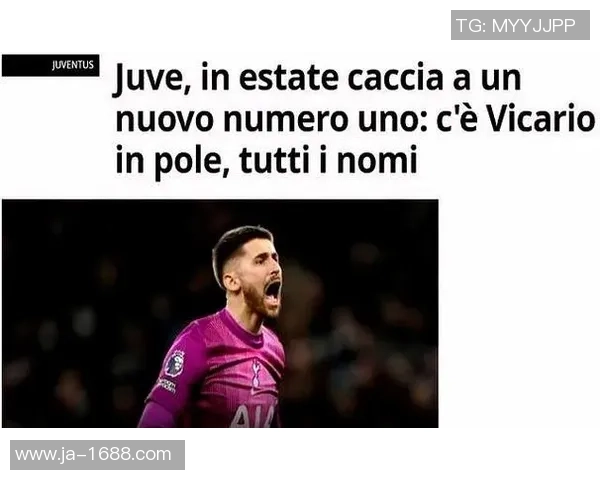The width and height of the screenshot is (600, 480).
Task: Click the headline line "in pole, tutti i nomi"
Action: pyautogui.click(x=266, y=160)
